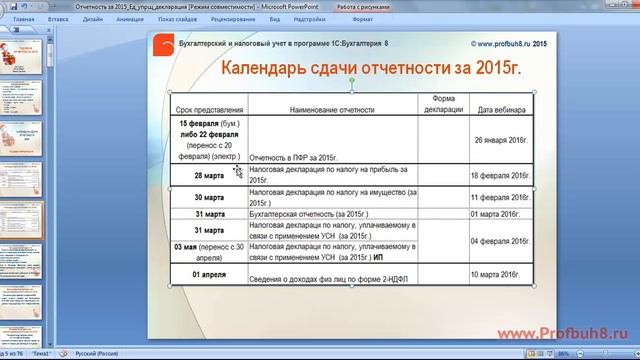Click the Сведения о доходах физ.лиц cell
The width and height of the screenshot is (640, 360).
click(x=332, y=274)
